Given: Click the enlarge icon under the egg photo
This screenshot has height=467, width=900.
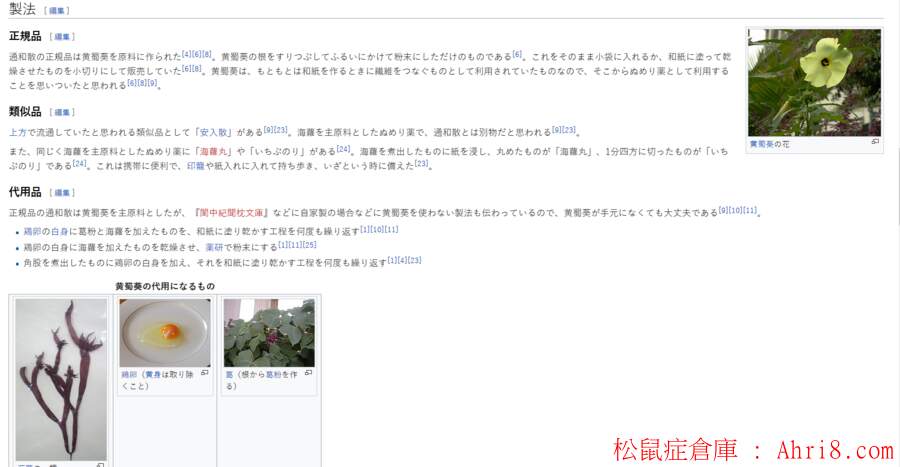Looking at the screenshot, I should pyautogui.click(x=205, y=373).
